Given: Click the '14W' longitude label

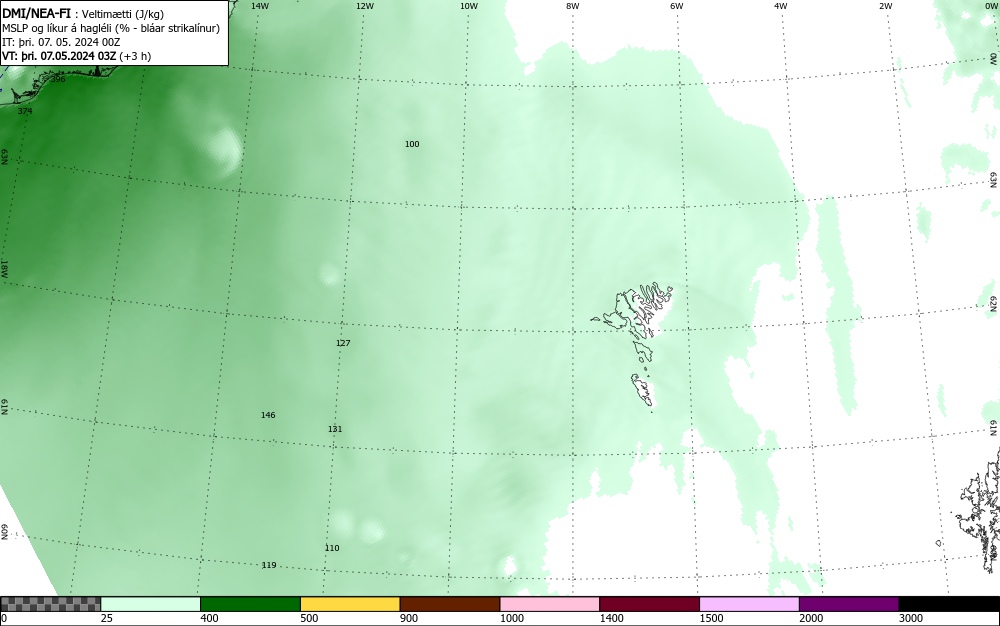Looking at the screenshot, I should click(260, 6).
